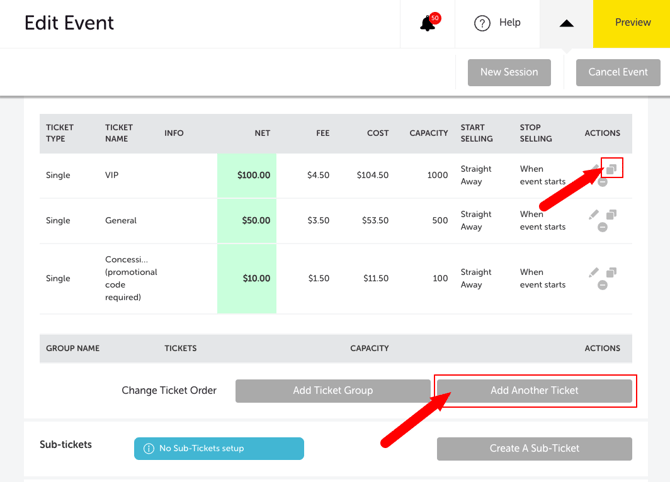Click the $10.00 net price cell

pyautogui.click(x=247, y=279)
